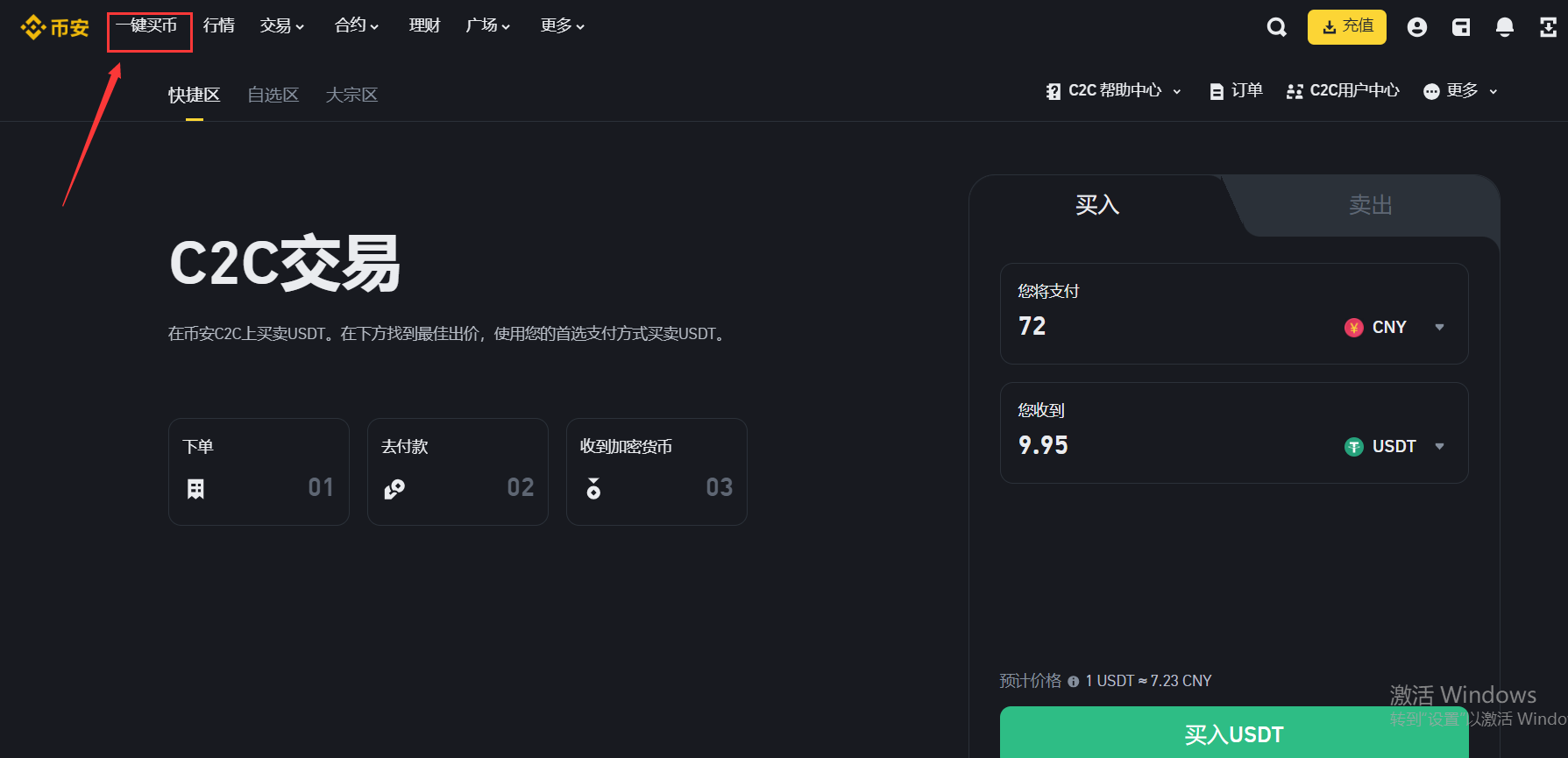
Task: Open the user profile icon
Action: click(1417, 27)
